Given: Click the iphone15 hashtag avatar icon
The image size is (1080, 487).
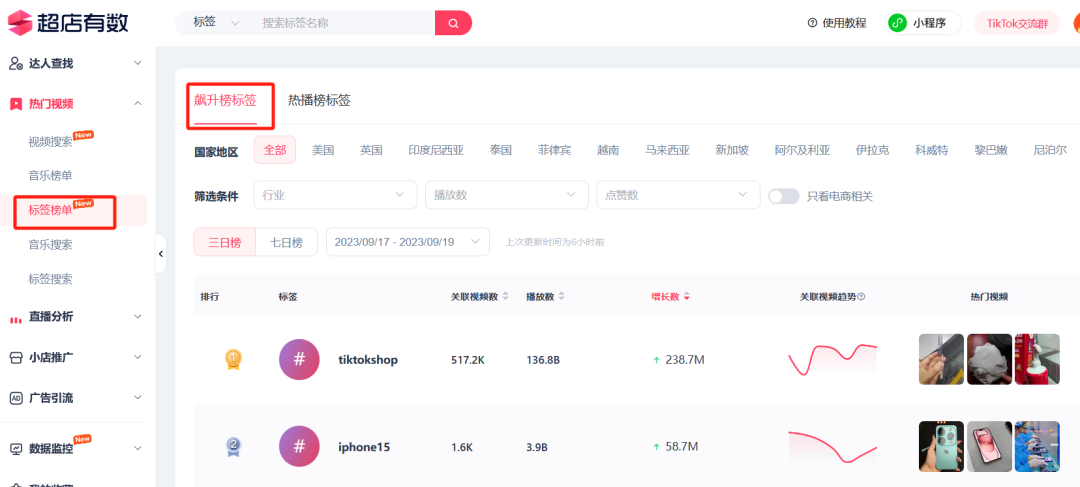Looking at the screenshot, I should [300, 446].
